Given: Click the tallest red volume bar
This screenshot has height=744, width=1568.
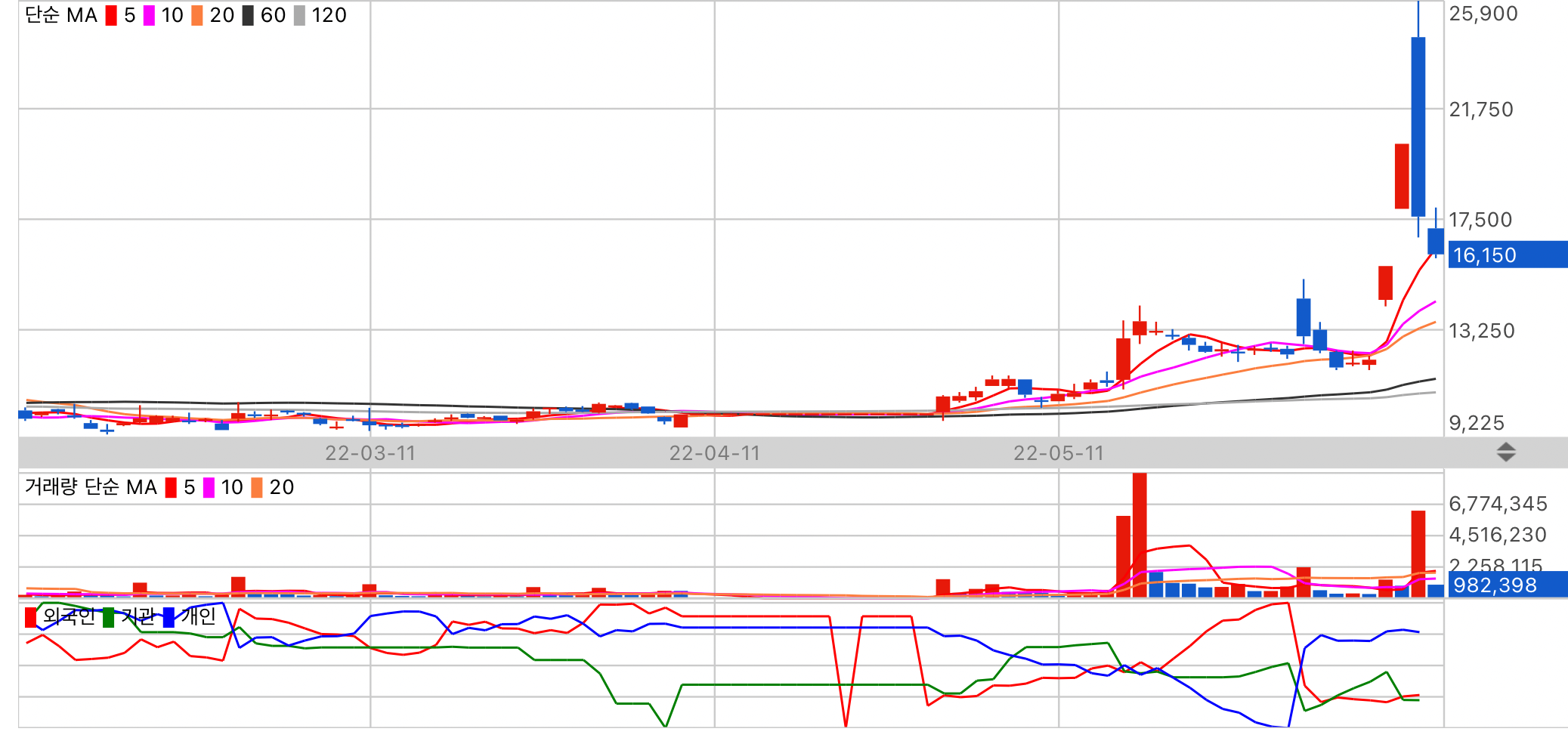Looking at the screenshot, I should 1140,535.
